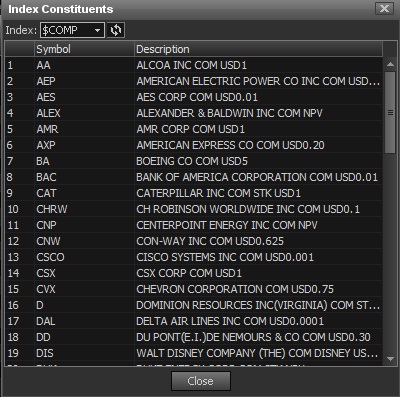400x397 pixels.
Task: Select the AES symbol
Action: [46, 97]
